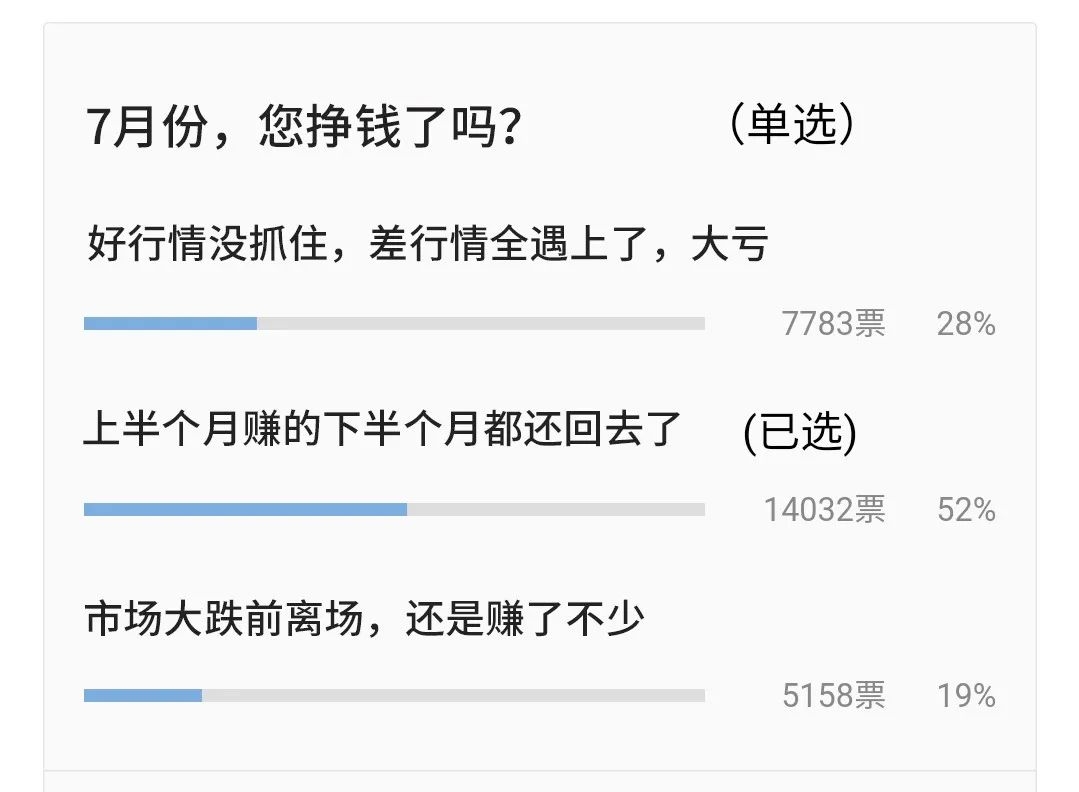Screen dimensions: 1079x792
Task: Click gray unfilled bar of 52% option
Action: [555, 509]
